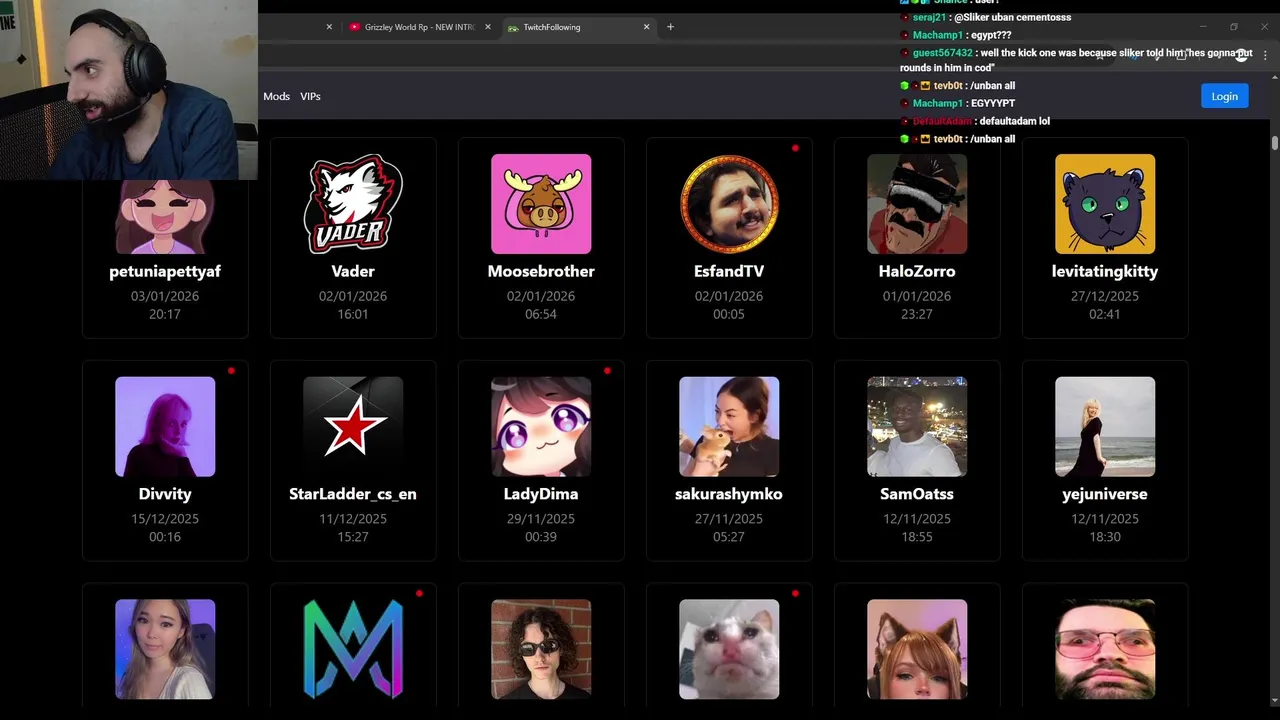Image resolution: width=1280 pixels, height=720 pixels.
Task: Click chat username guest567432
Action: tap(942, 52)
